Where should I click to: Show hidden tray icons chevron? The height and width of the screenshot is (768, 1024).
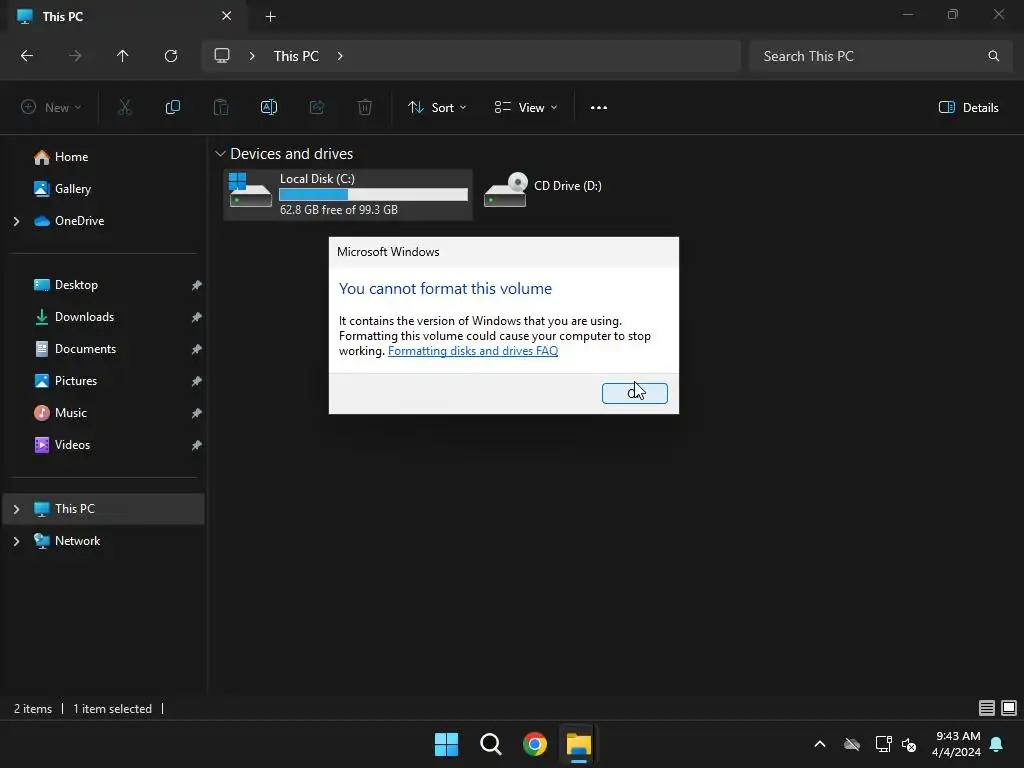(820, 744)
